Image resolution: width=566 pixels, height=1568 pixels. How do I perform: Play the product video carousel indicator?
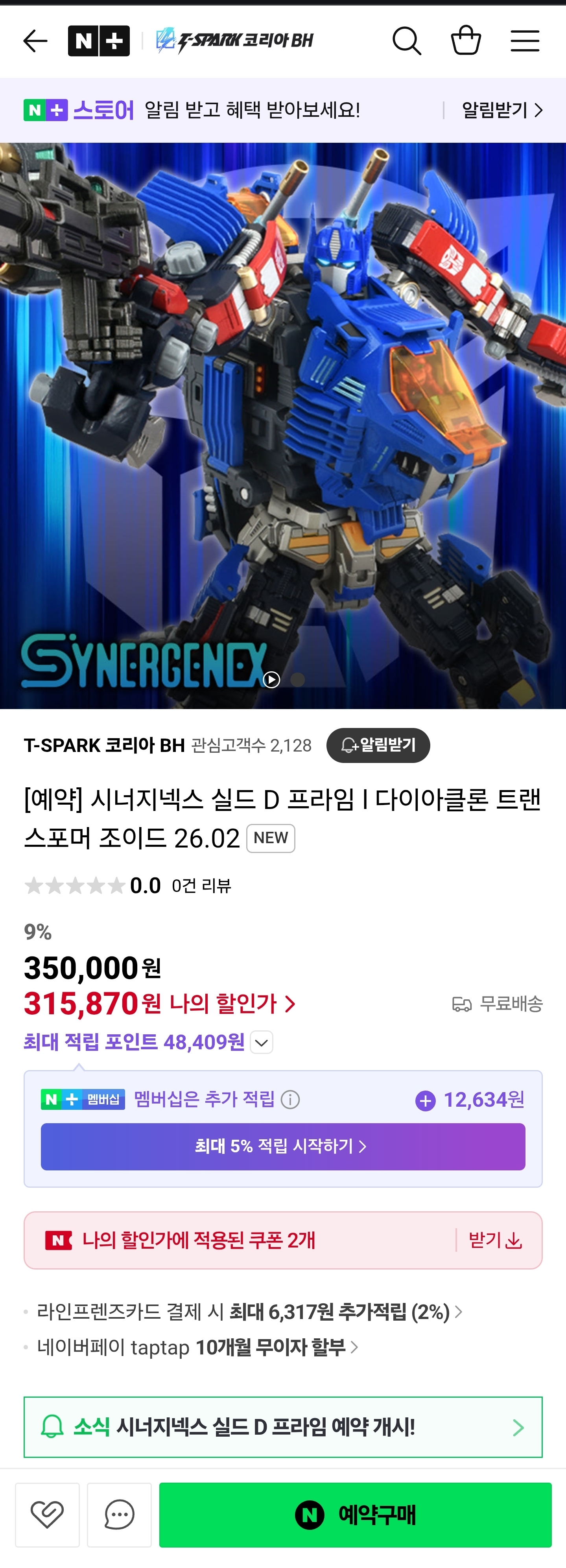pos(271,680)
